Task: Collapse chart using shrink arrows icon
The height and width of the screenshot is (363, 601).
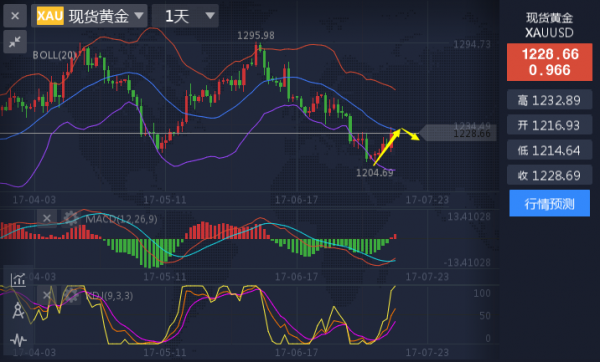Action: click(x=15, y=41)
